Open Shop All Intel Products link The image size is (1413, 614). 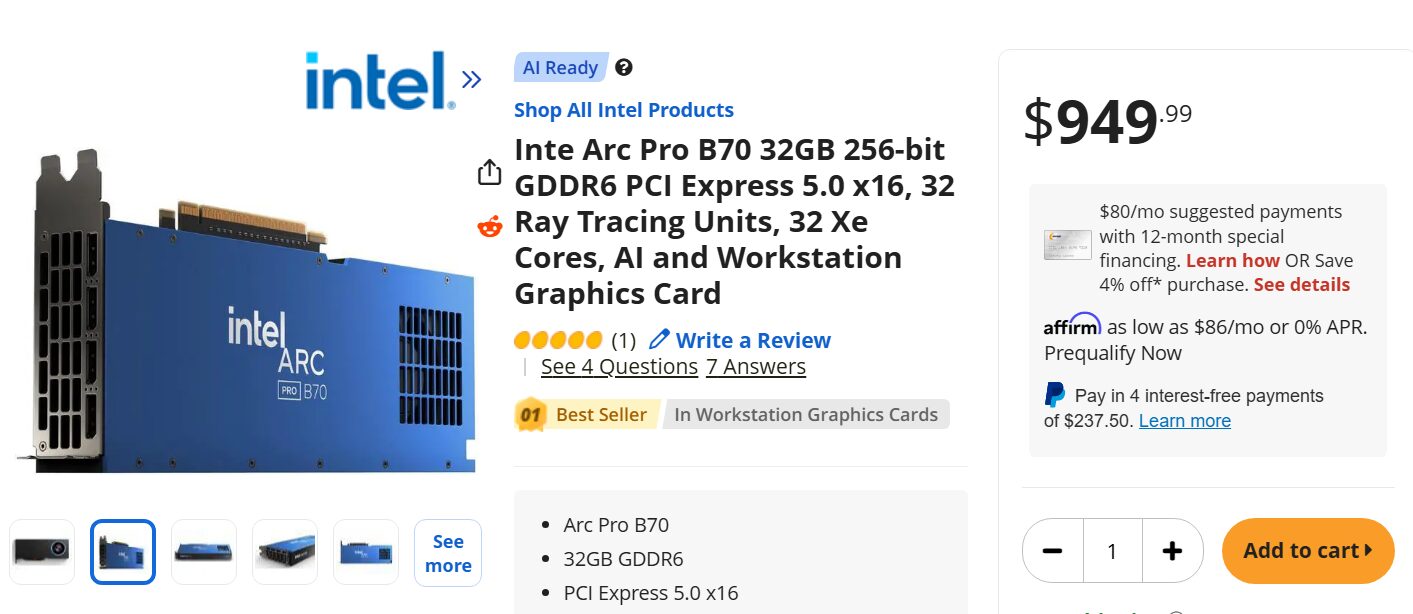point(624,110)
